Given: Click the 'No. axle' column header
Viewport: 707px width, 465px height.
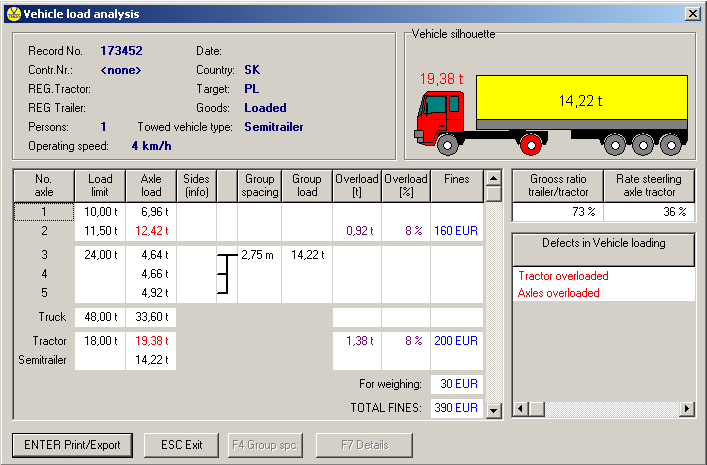Looking at the screenshot, I should point(44,185).
